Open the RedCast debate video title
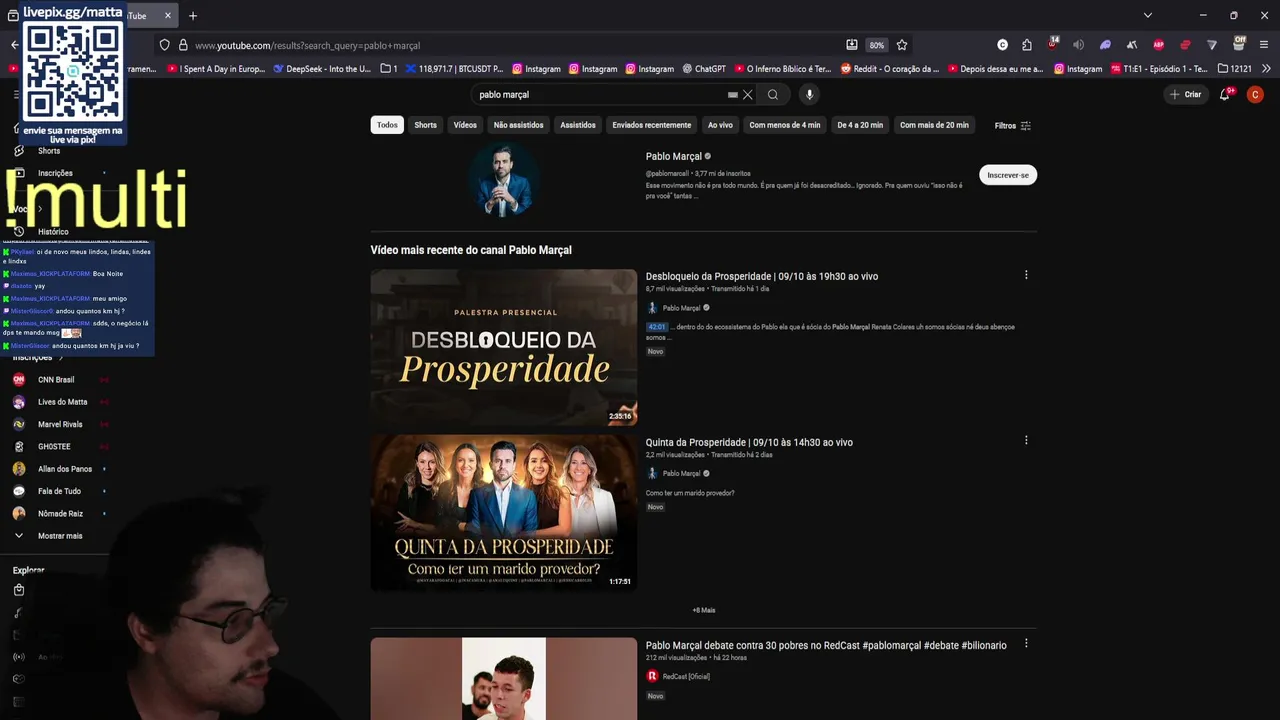This screenshot has height=720, width=1280. tap(826, 646)
